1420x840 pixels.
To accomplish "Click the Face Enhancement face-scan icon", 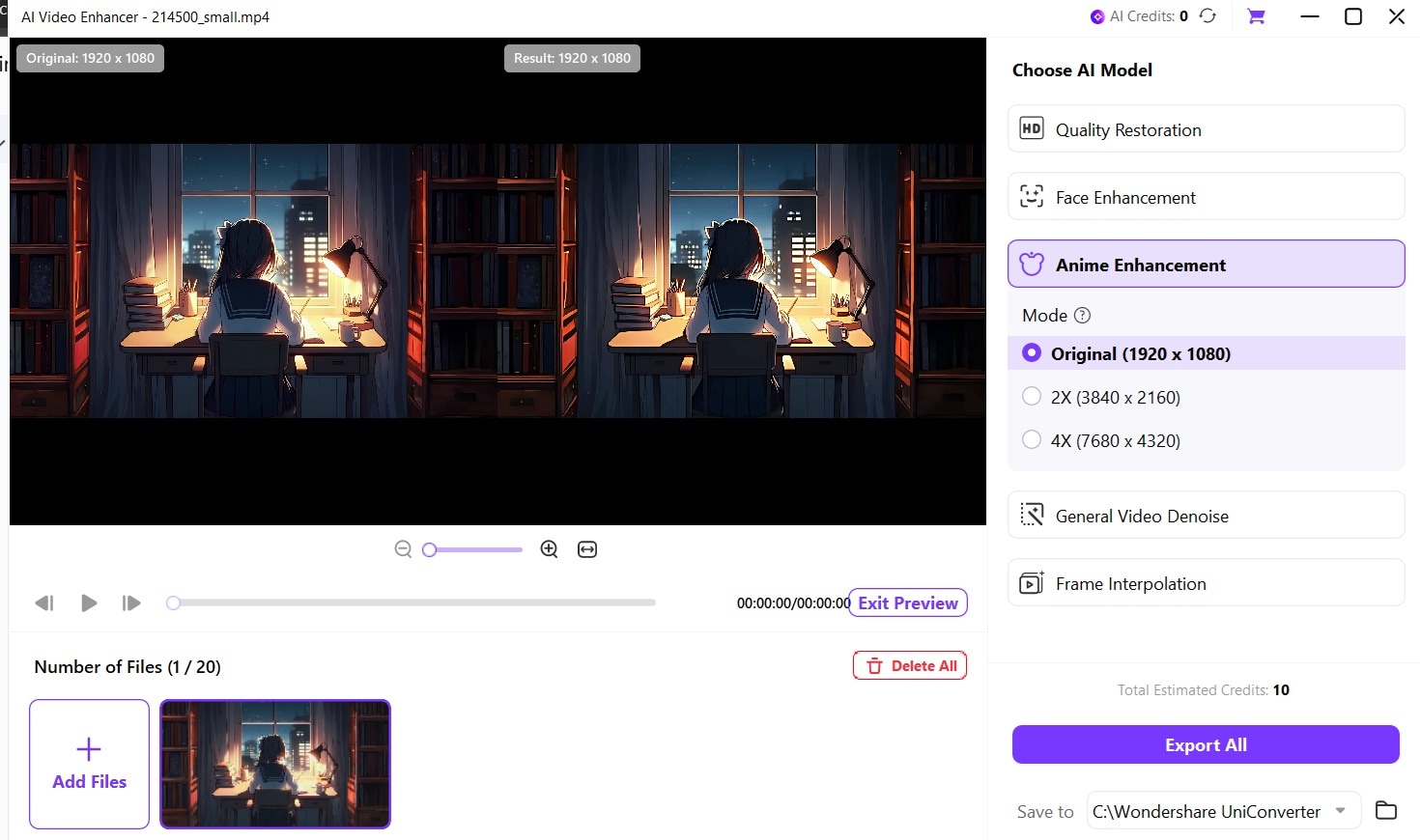I will 1032,197.
